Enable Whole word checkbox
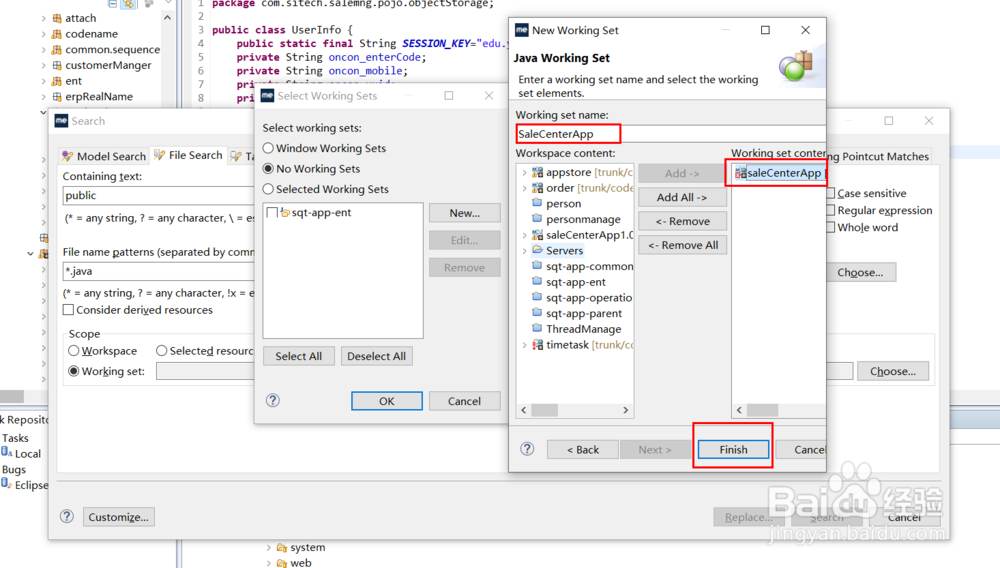Viewport: 1000px width, 568px height. (x=830, y=228)
